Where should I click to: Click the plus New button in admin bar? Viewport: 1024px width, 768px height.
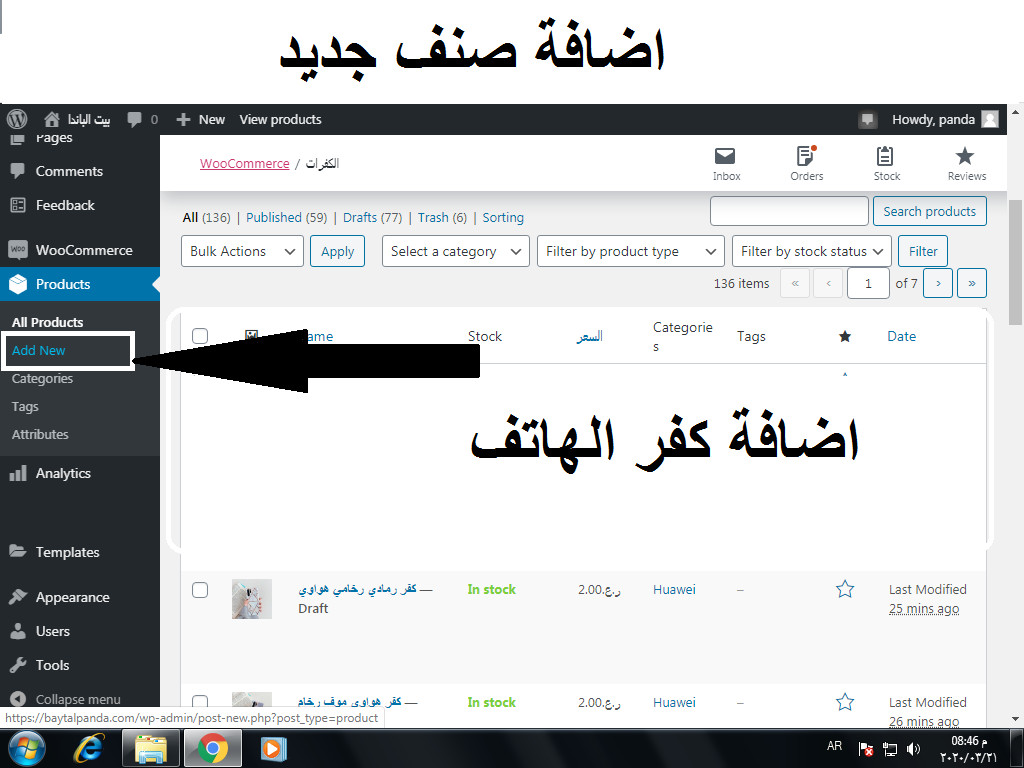[x=200, y=120]
